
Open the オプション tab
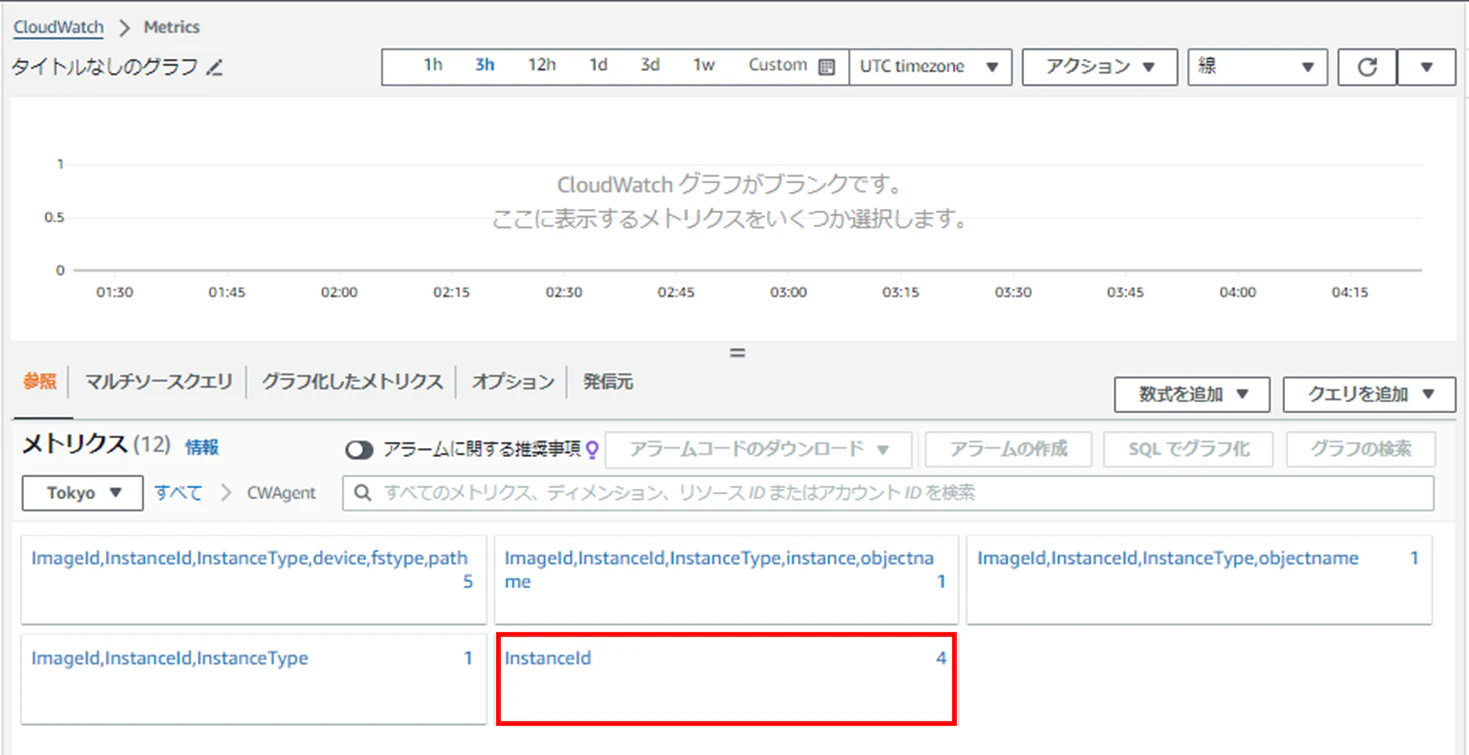pyautogui.click(x=512, y=382)
